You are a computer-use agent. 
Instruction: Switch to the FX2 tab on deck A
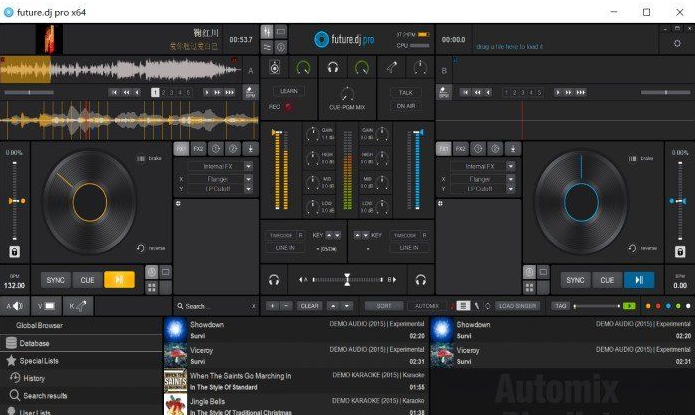click(198, 148)
